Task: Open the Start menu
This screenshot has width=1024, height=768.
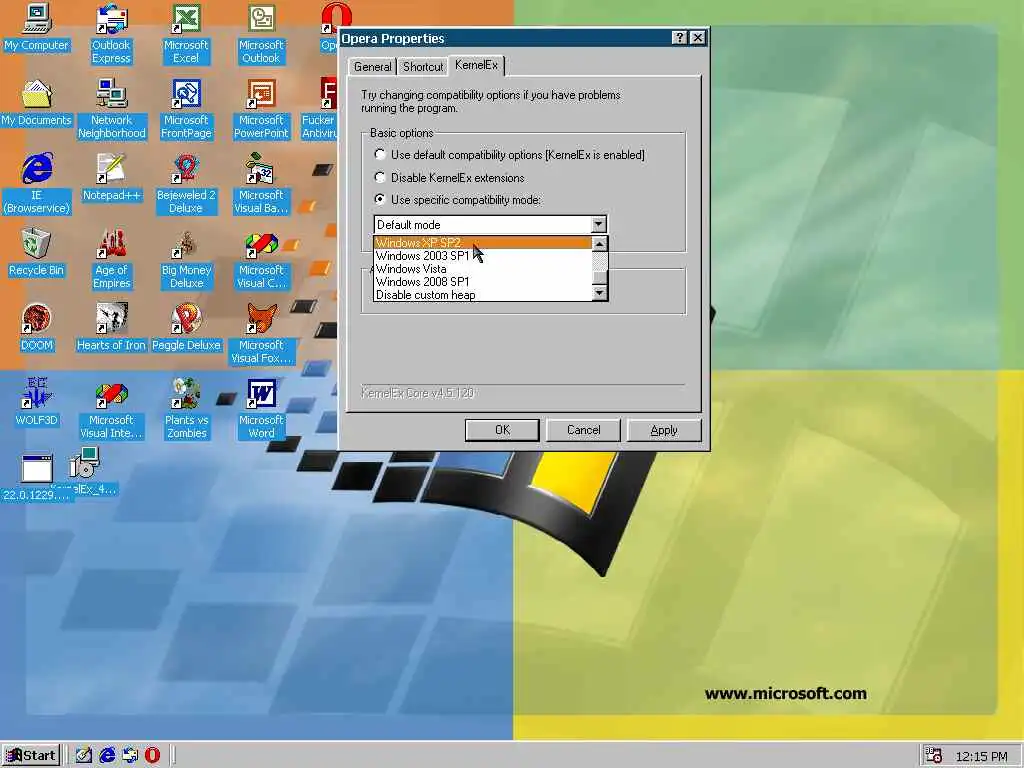Action: (x=31, y=756)
